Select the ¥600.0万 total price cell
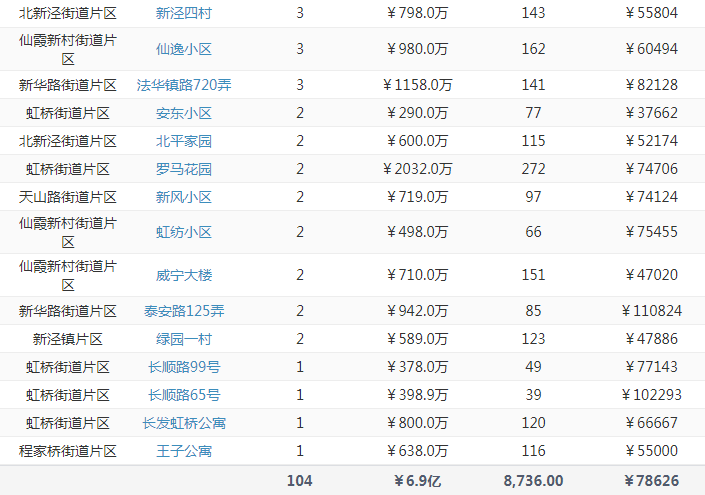Viewport: 705px width, 495px height. point(417,141)
